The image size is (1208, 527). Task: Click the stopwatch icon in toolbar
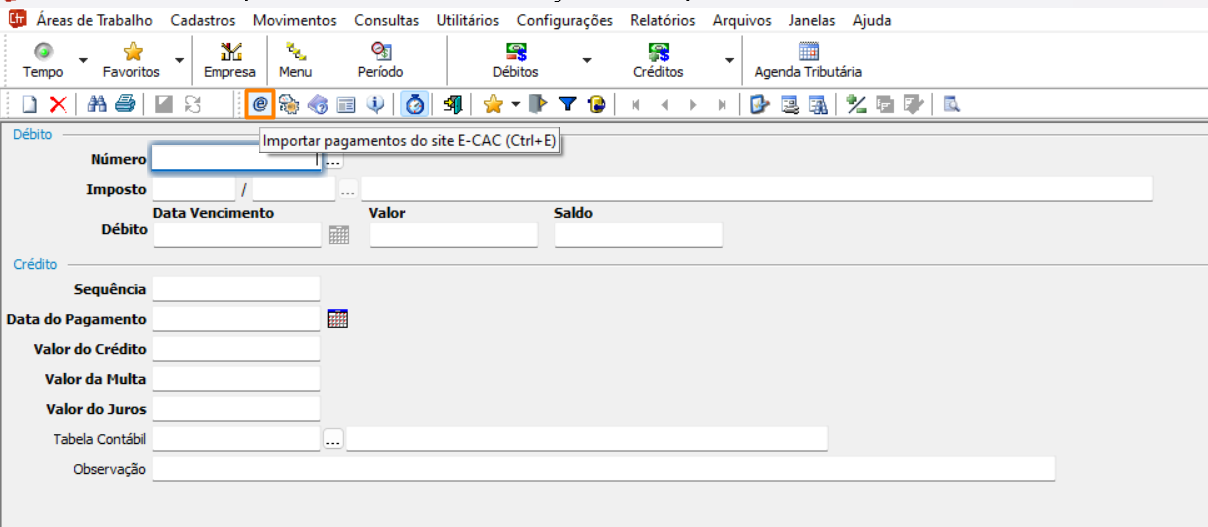tap(415, 104)
